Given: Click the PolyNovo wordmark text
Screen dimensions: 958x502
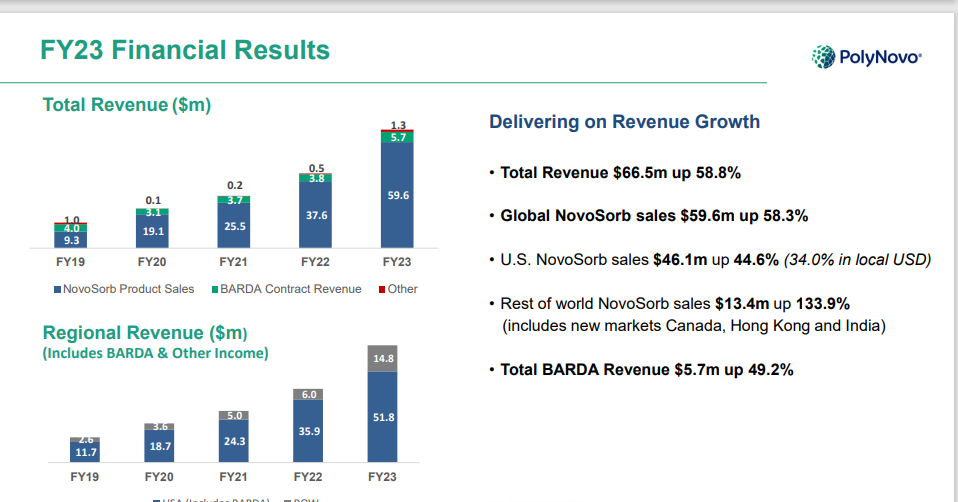Looking at the screenshot, I should click(x=880, y=57).
